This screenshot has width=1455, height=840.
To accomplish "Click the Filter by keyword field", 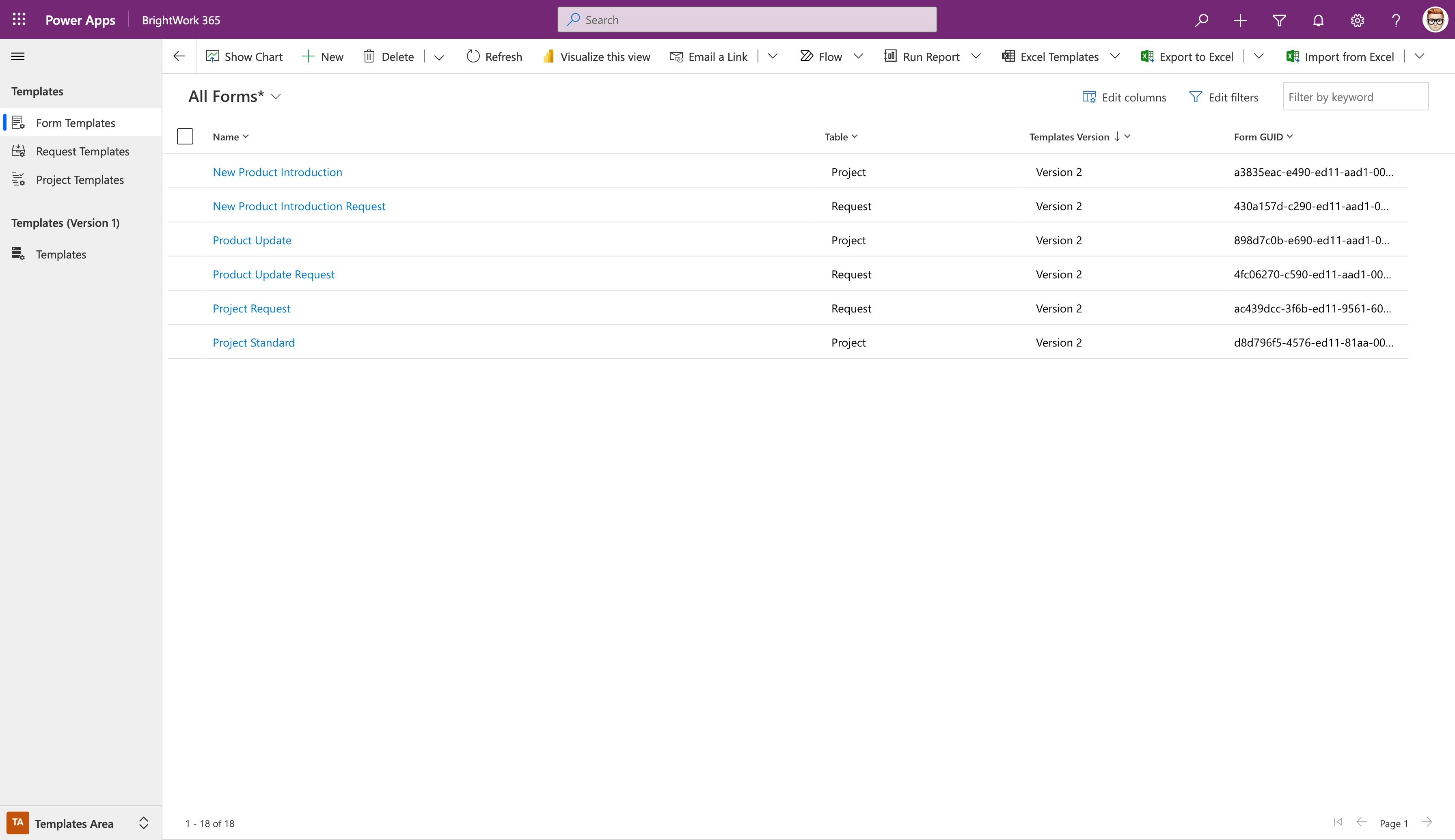I will 1355,97.
